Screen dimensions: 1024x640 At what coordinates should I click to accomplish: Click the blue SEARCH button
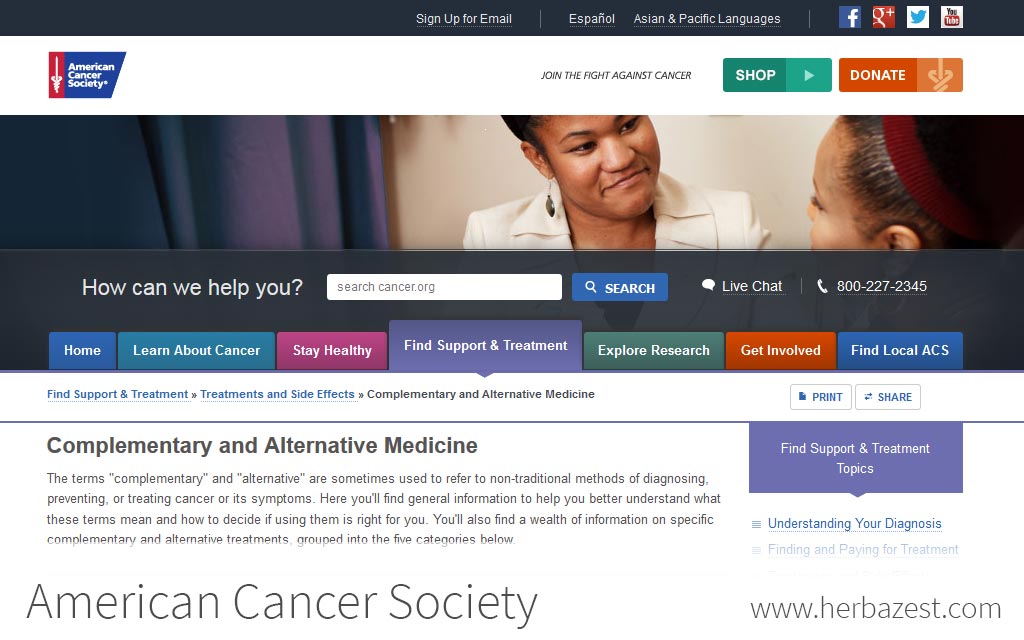point(620,287)
